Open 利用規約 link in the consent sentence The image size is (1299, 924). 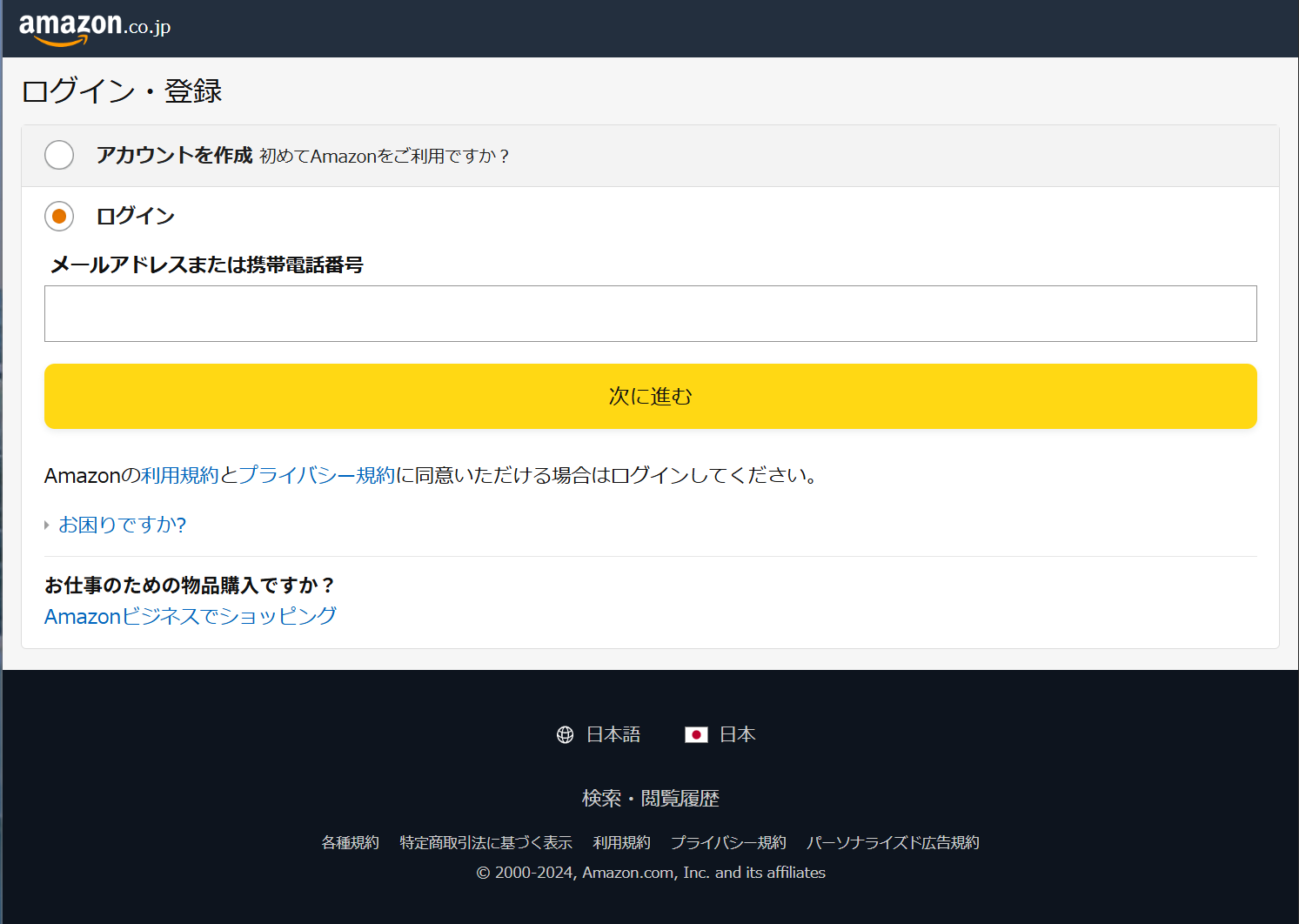[x=180, y=475]
